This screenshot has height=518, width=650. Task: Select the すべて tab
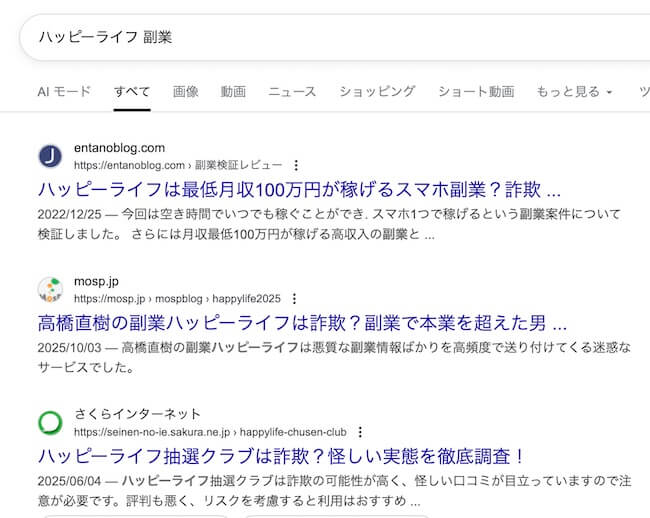pos(132,92)
